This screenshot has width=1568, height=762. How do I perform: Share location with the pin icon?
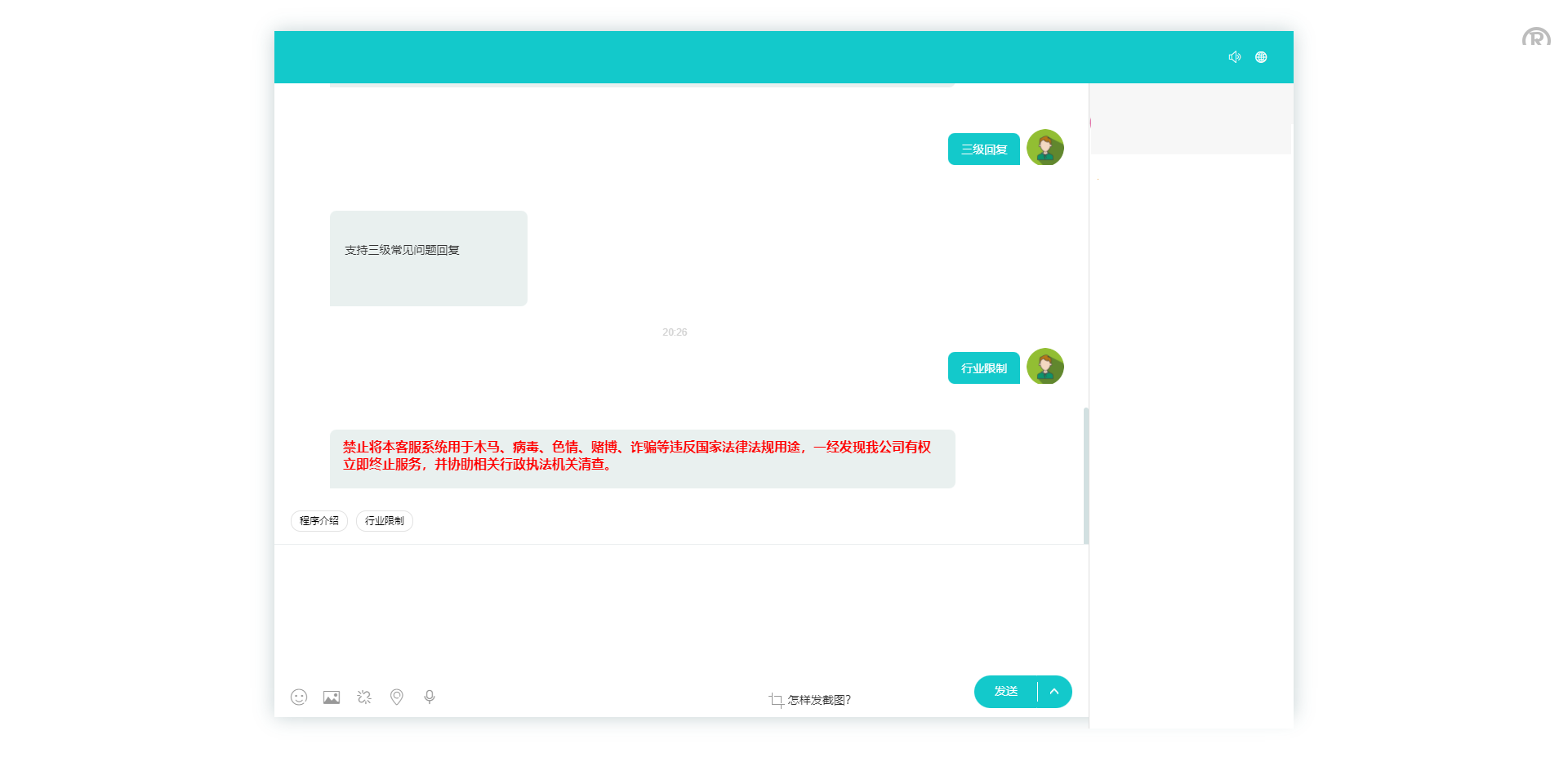[397, 697]
